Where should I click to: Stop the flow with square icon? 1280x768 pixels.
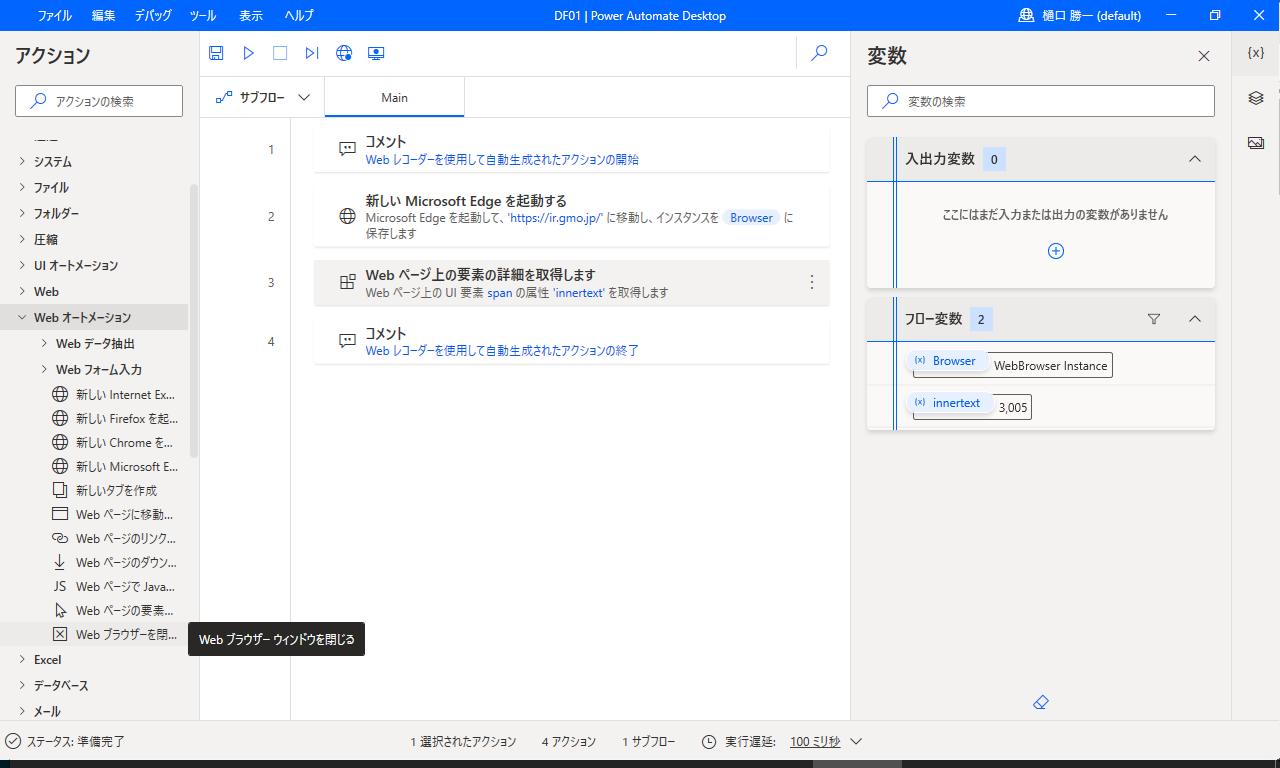point(280,53)
